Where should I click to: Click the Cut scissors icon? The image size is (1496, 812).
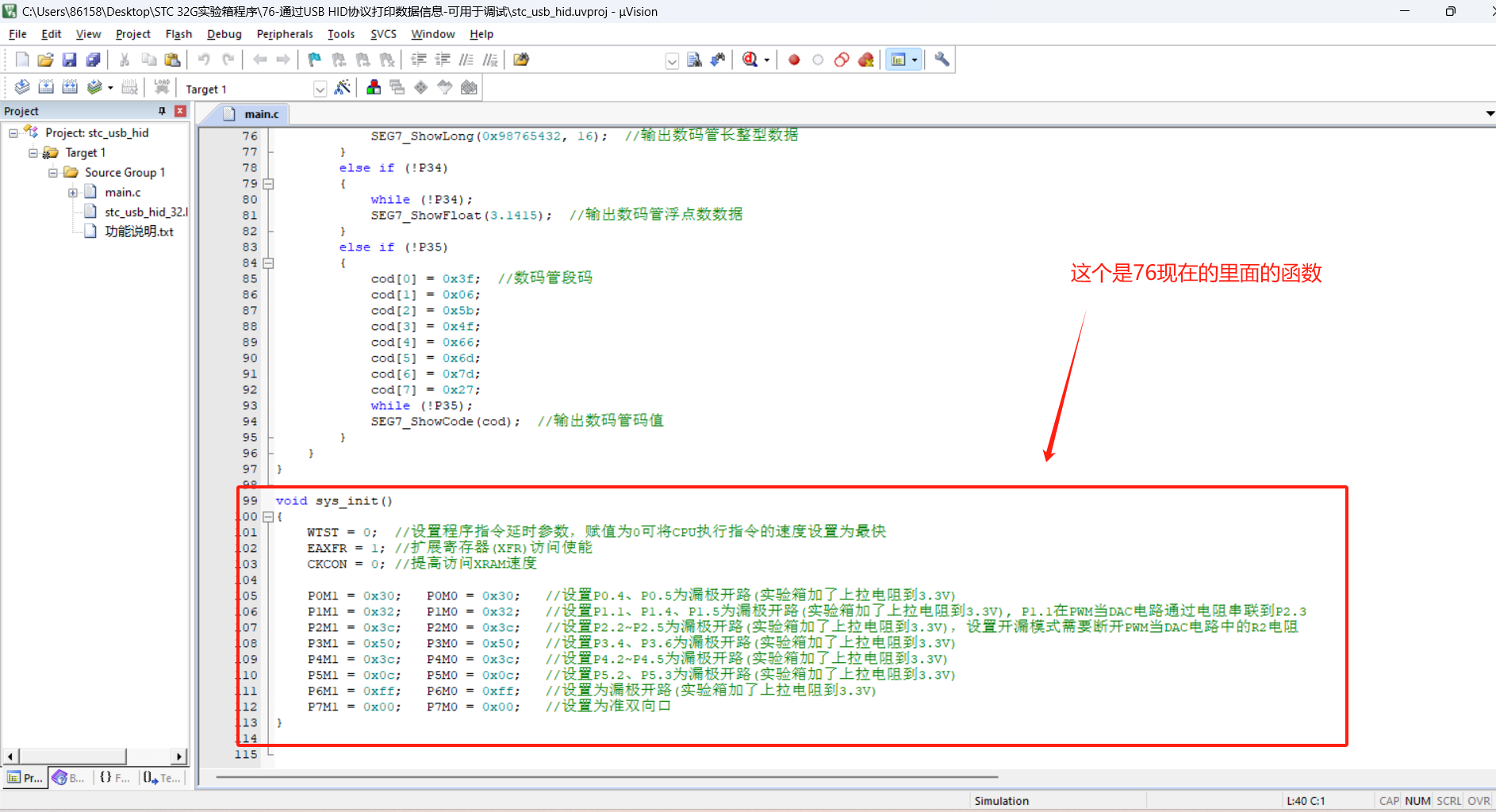pyautogui.click(x=125, y=59)
